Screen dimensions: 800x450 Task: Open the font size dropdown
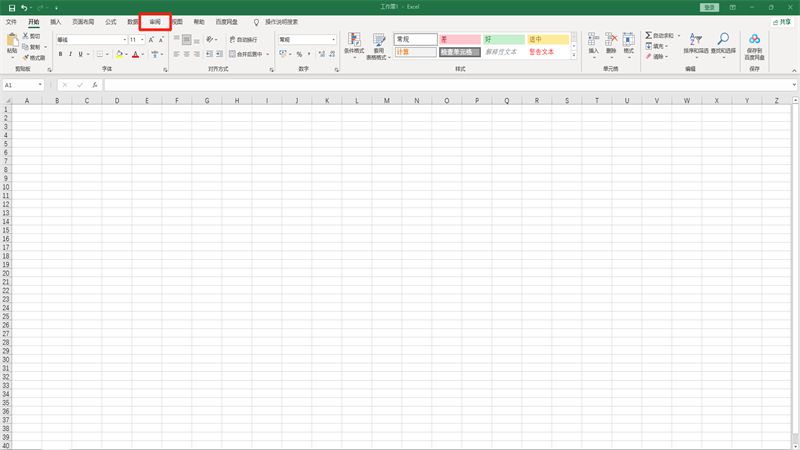point(141,40)
